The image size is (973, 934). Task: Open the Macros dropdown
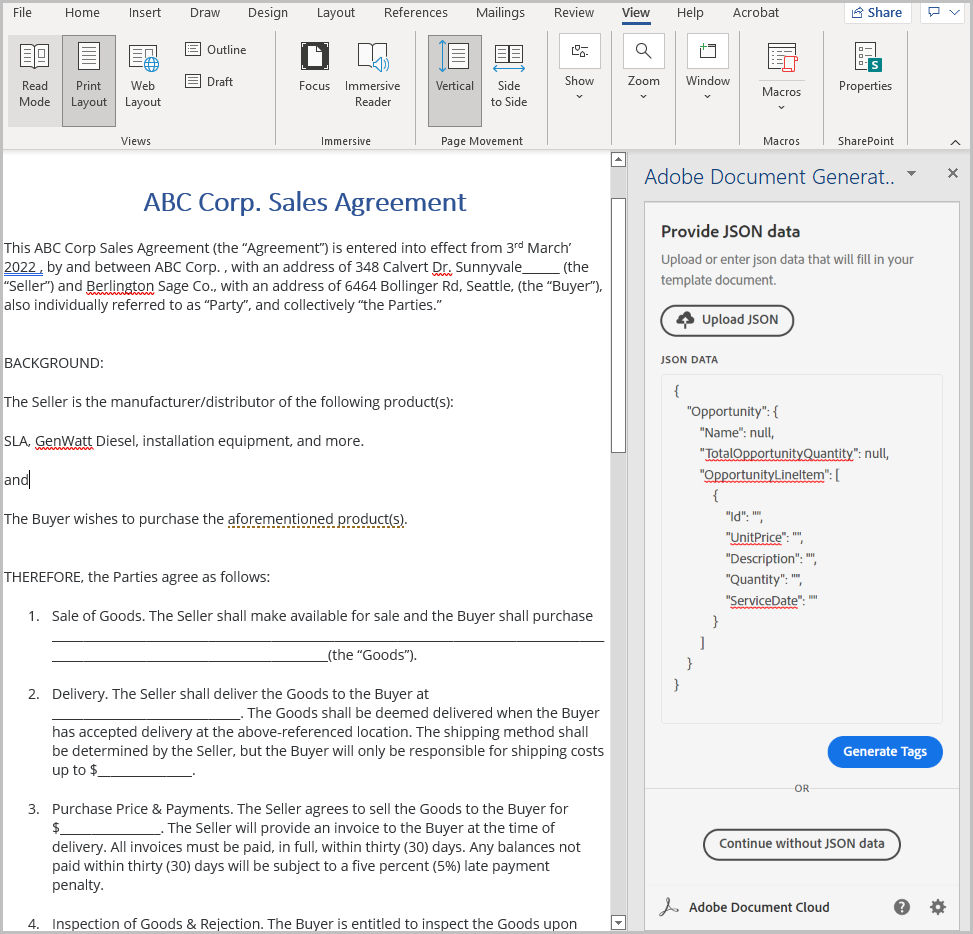(x=781, y=76)
